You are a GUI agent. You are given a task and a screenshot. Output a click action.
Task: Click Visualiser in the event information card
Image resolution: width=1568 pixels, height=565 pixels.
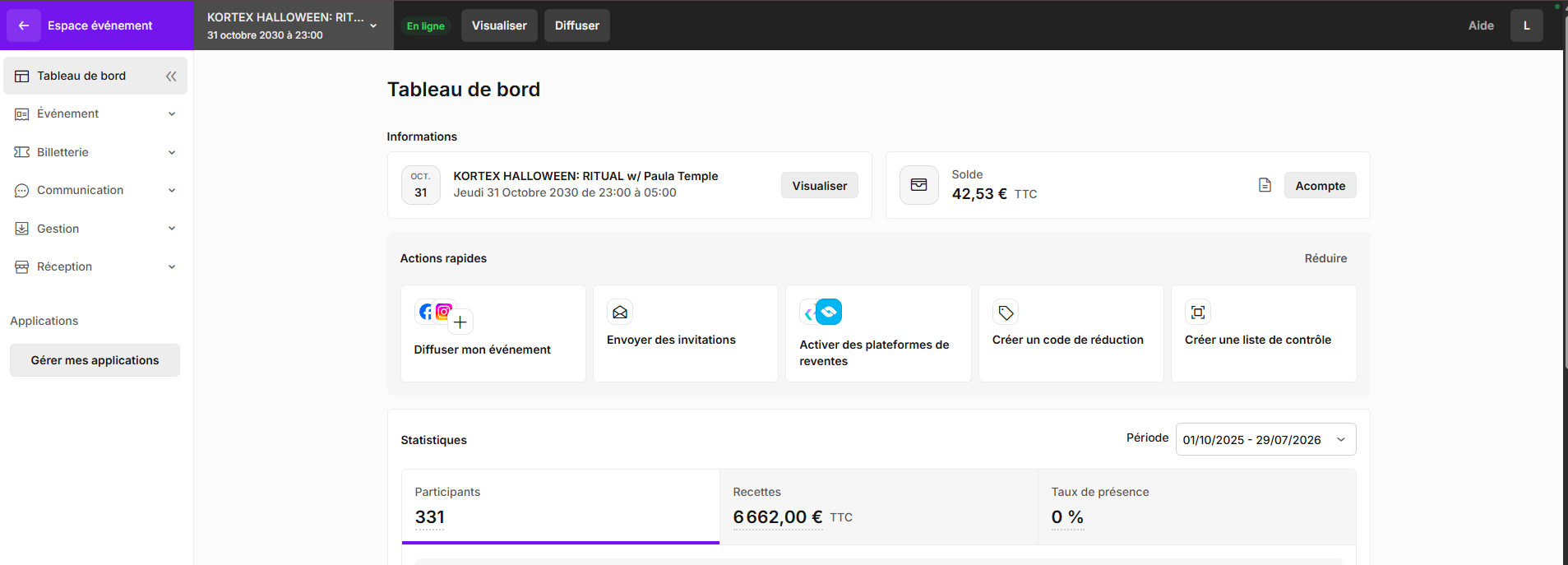[x=820, y=185]
